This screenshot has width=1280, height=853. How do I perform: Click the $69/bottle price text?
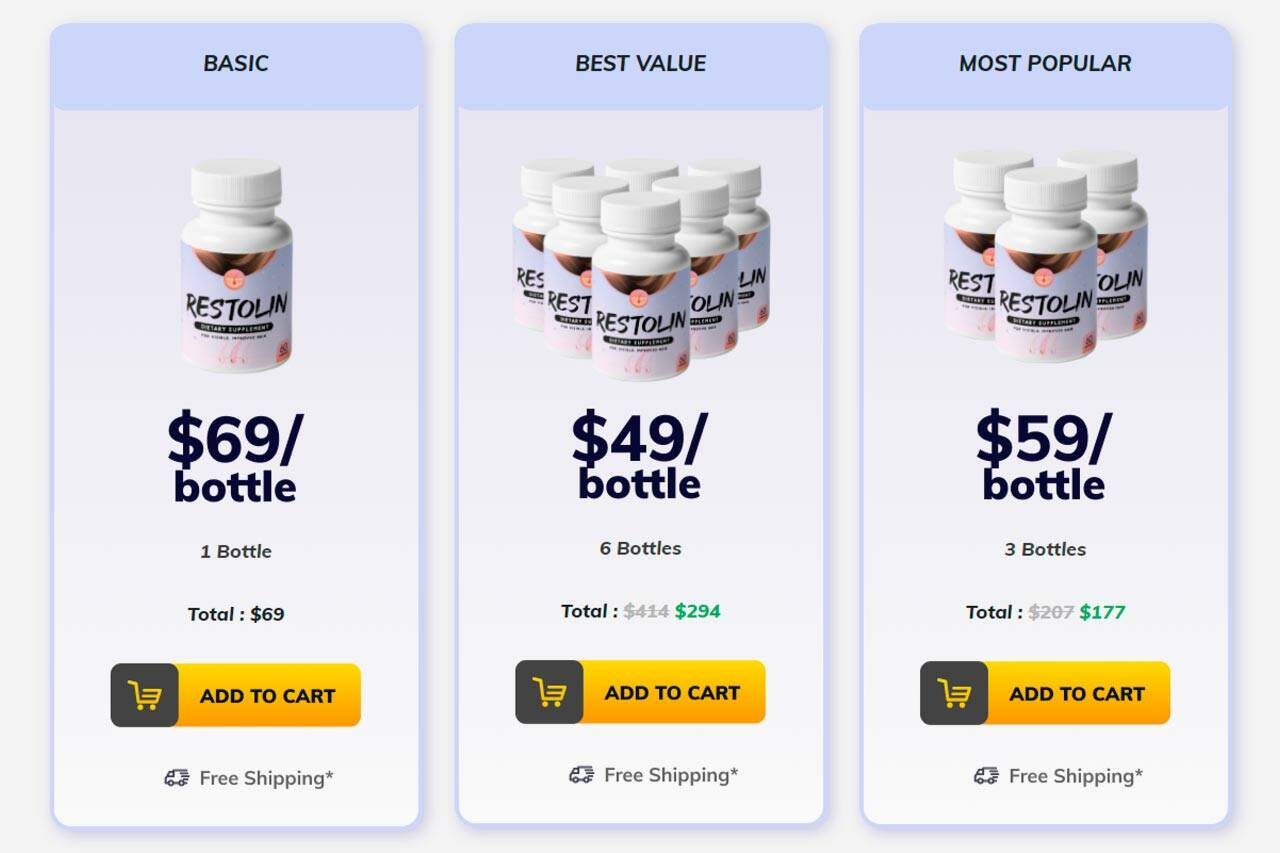(235, 456)
